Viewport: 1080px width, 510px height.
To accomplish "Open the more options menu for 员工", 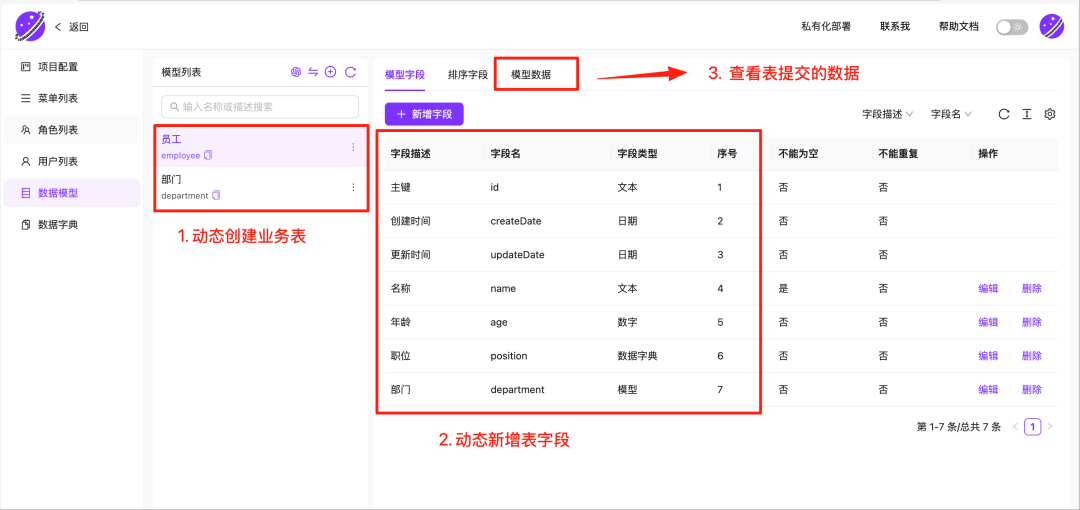I will [x=352, y=147].
